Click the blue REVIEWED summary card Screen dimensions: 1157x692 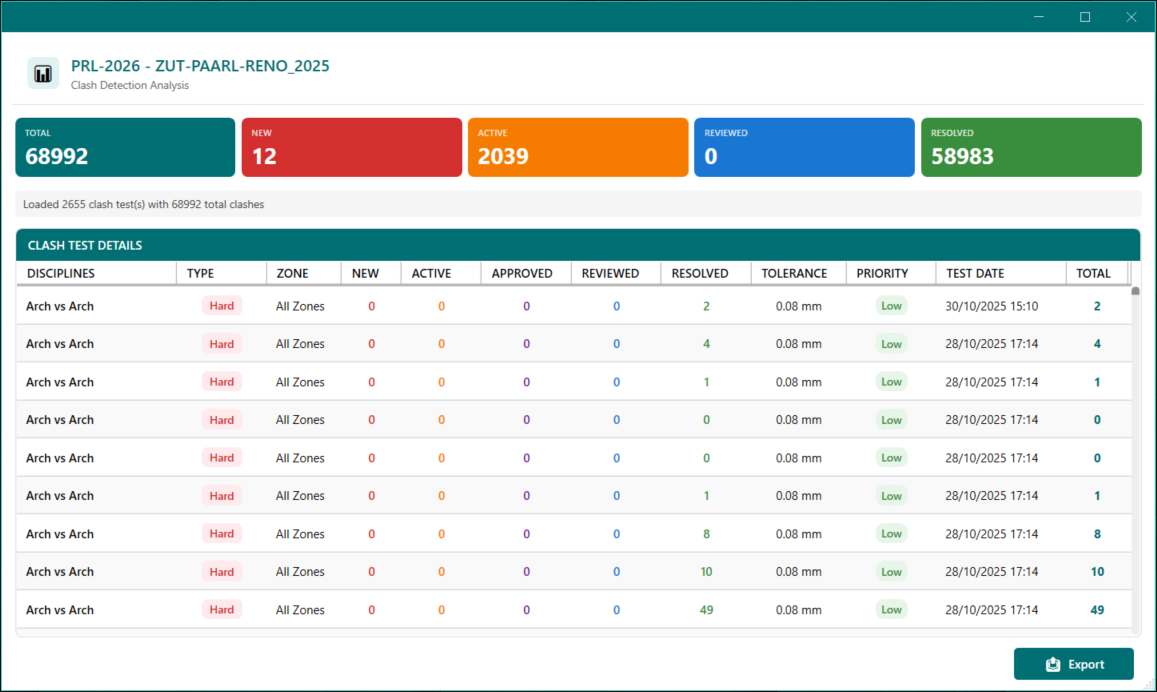[x=804, y=147]
